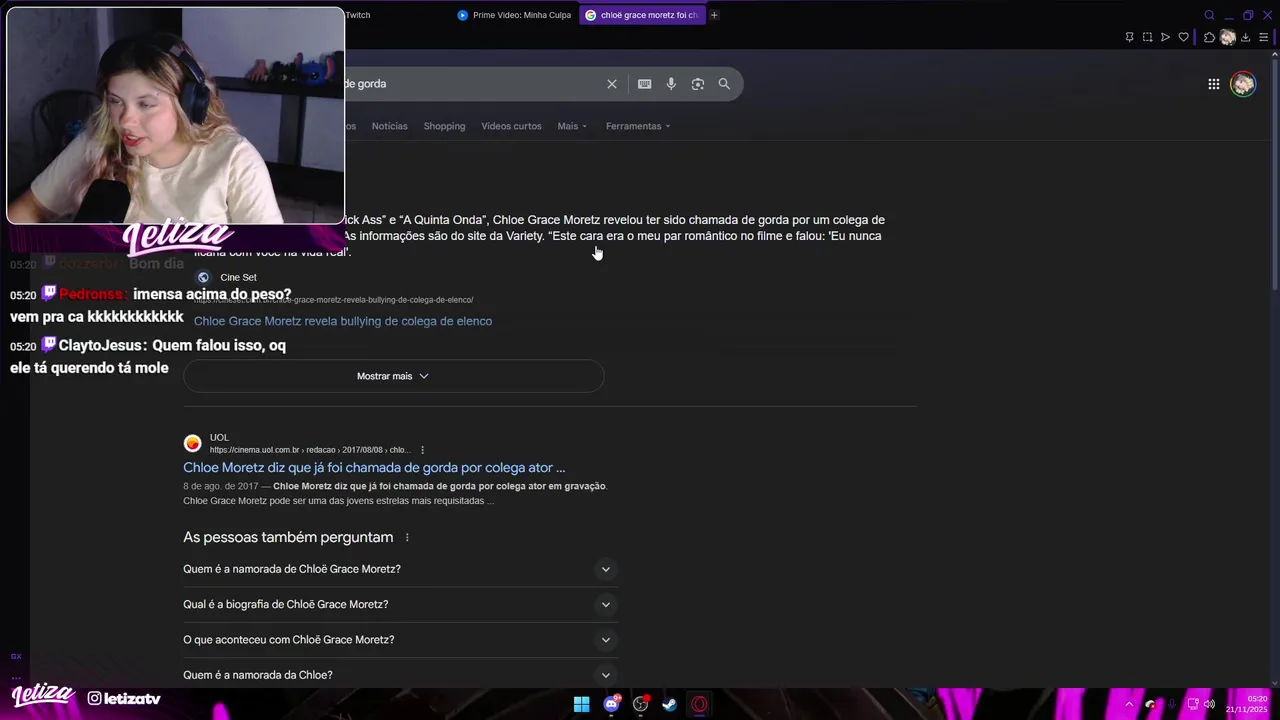Open Opera extensions cube icon
This screenshot has height=720, width=1280.
point(1209,37)
